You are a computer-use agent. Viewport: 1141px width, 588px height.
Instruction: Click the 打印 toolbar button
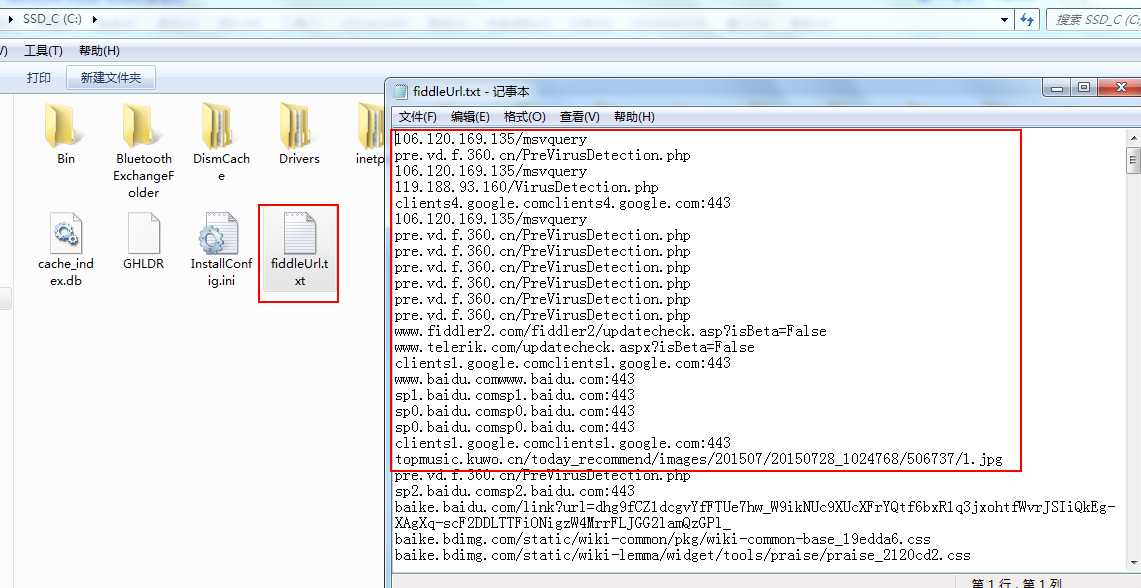(x=39, y=77)
